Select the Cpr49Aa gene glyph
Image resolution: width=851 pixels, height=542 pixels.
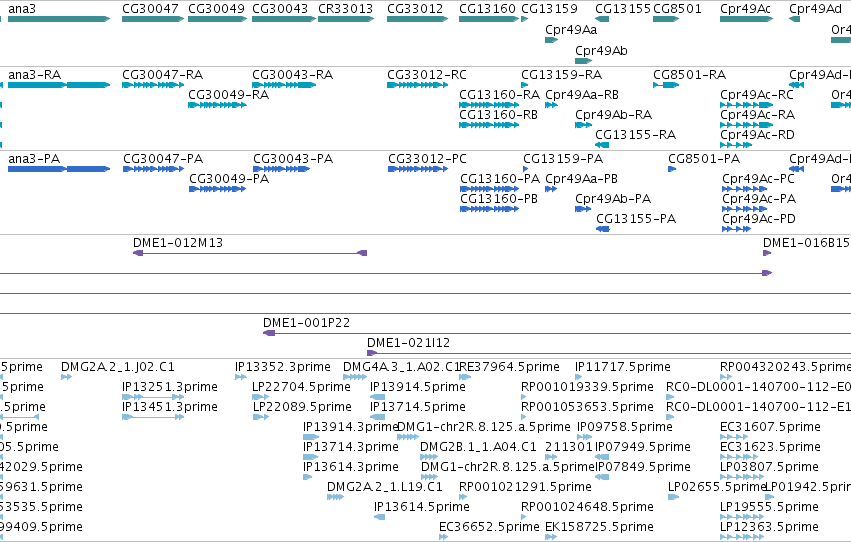(551, 40)
